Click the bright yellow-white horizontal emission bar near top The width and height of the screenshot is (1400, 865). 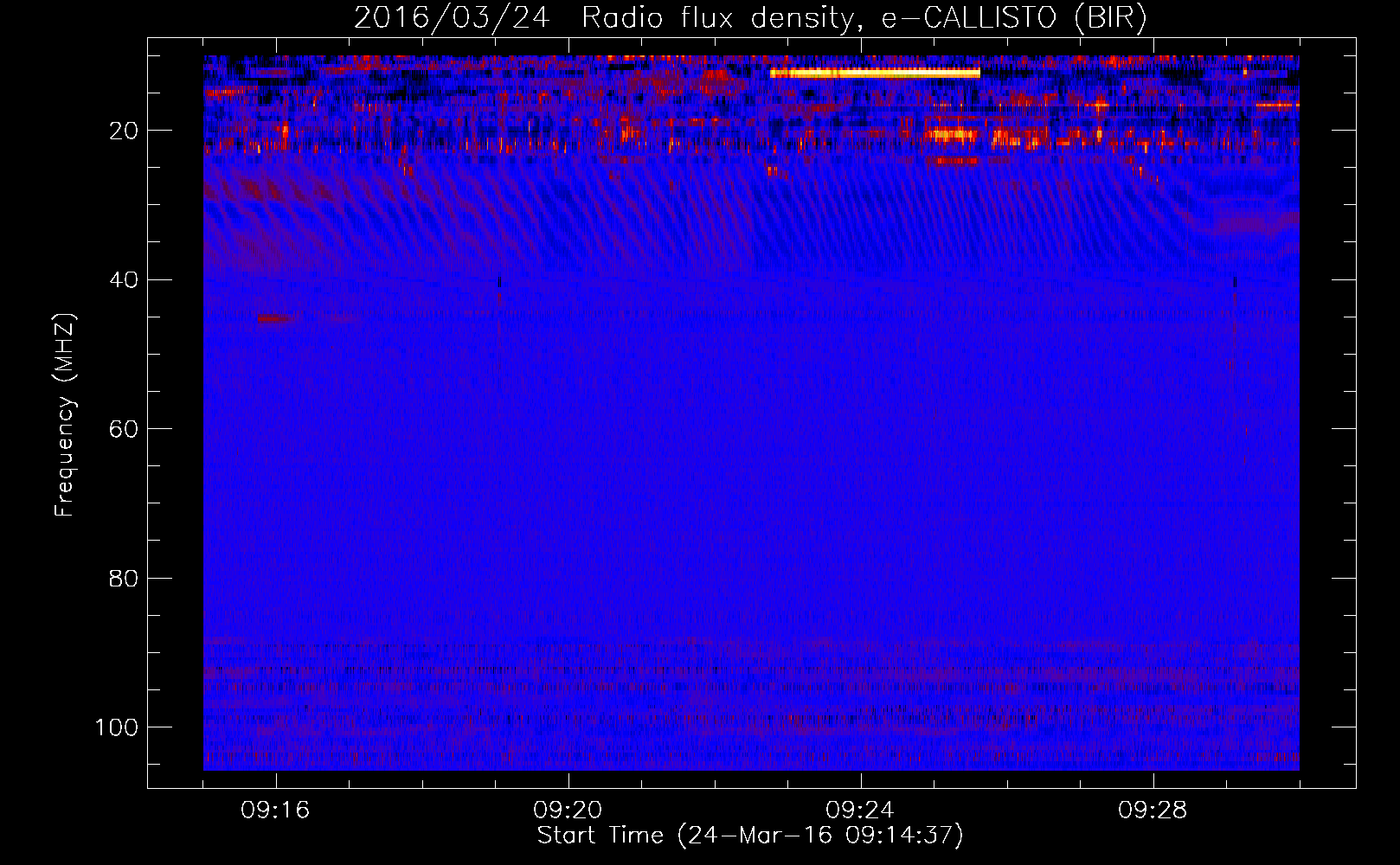coord(875,74)
